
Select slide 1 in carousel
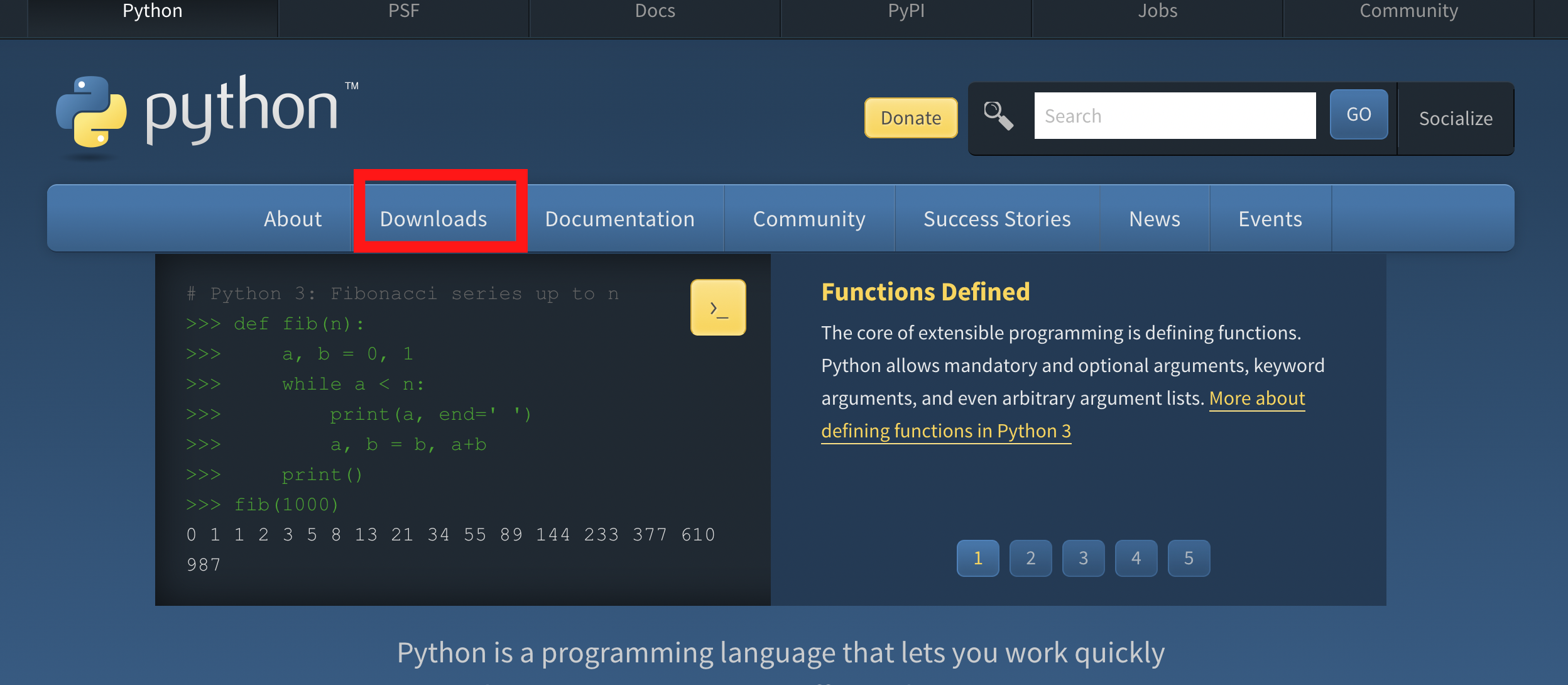[978, 558]
